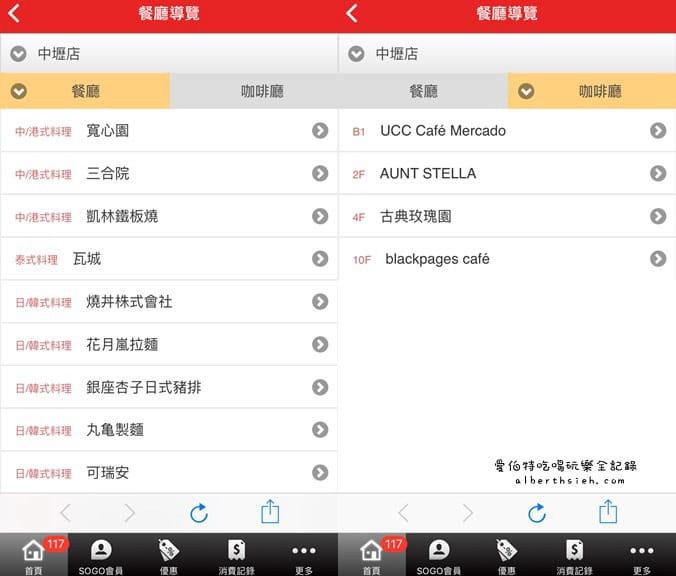
Task: Open 優惠 offers tab on left screen
Action: click(169, 555)
